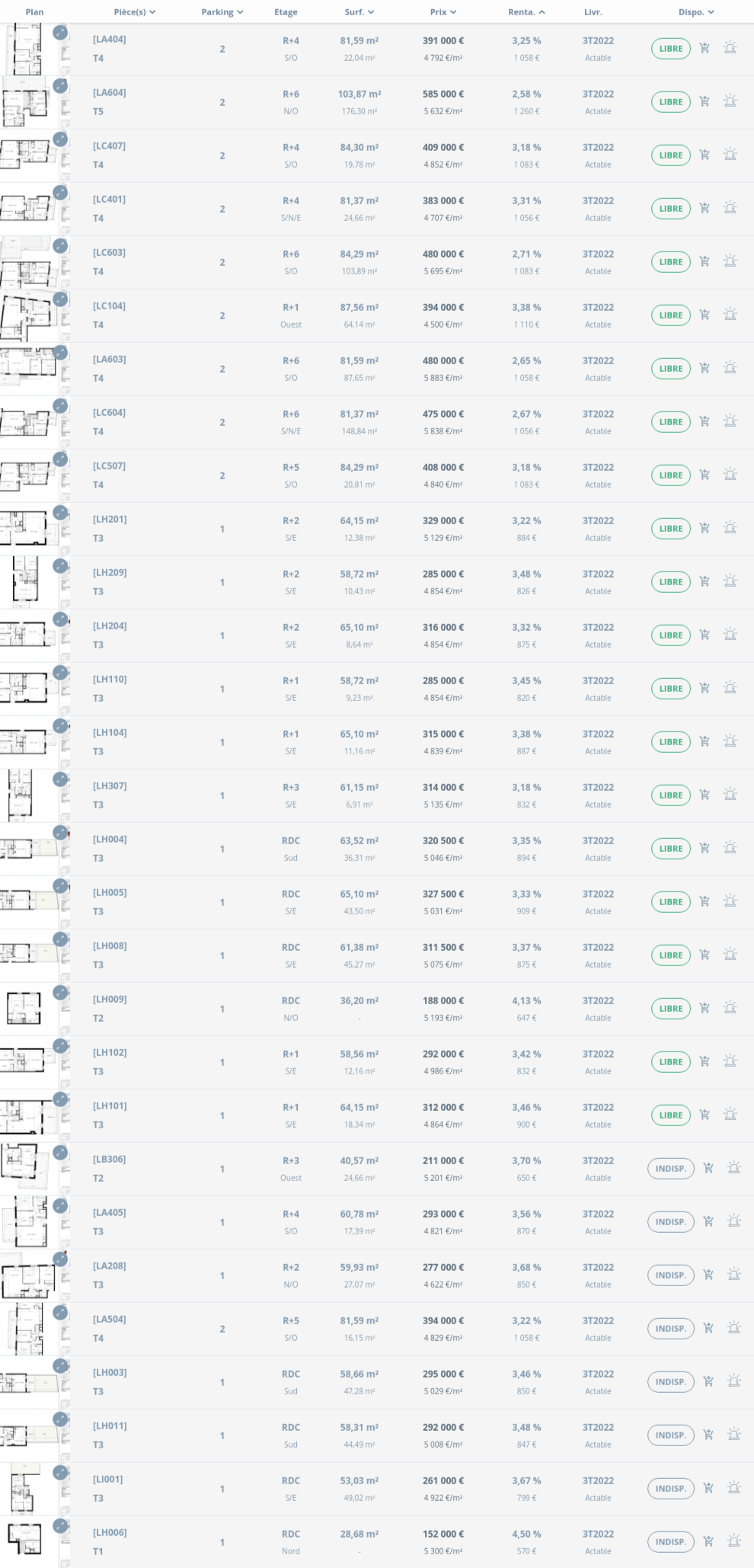Open the [LH307] lot link

pos(110,786)
